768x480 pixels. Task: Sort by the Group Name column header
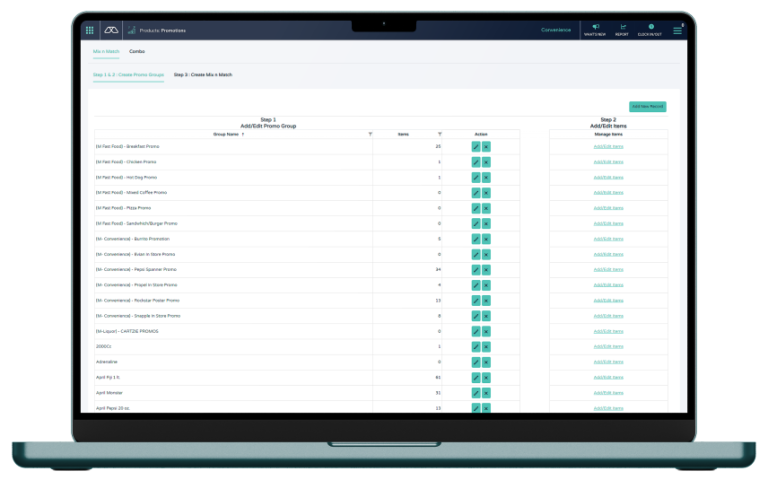coord(226,133)
